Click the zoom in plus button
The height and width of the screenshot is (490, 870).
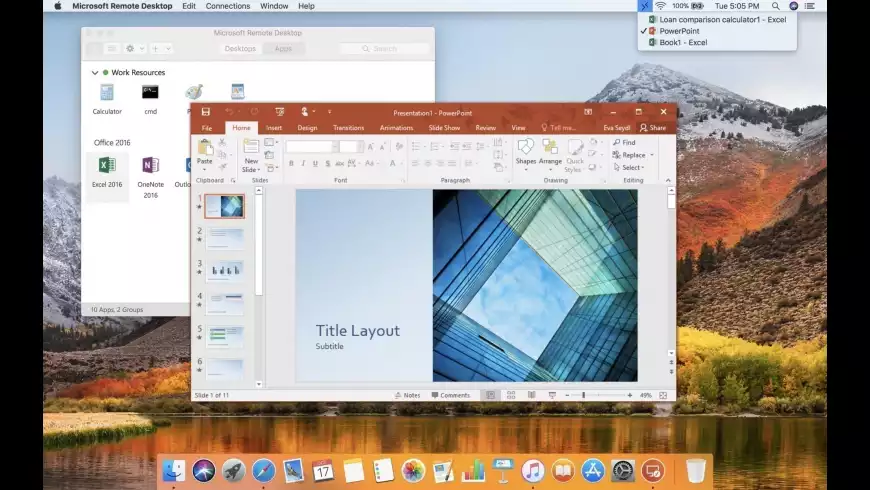click(630, 395)
